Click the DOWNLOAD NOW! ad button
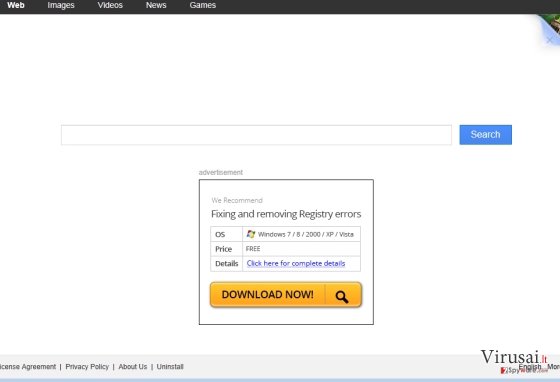Screen dimensions: 560x382 [x=286, y=295]
